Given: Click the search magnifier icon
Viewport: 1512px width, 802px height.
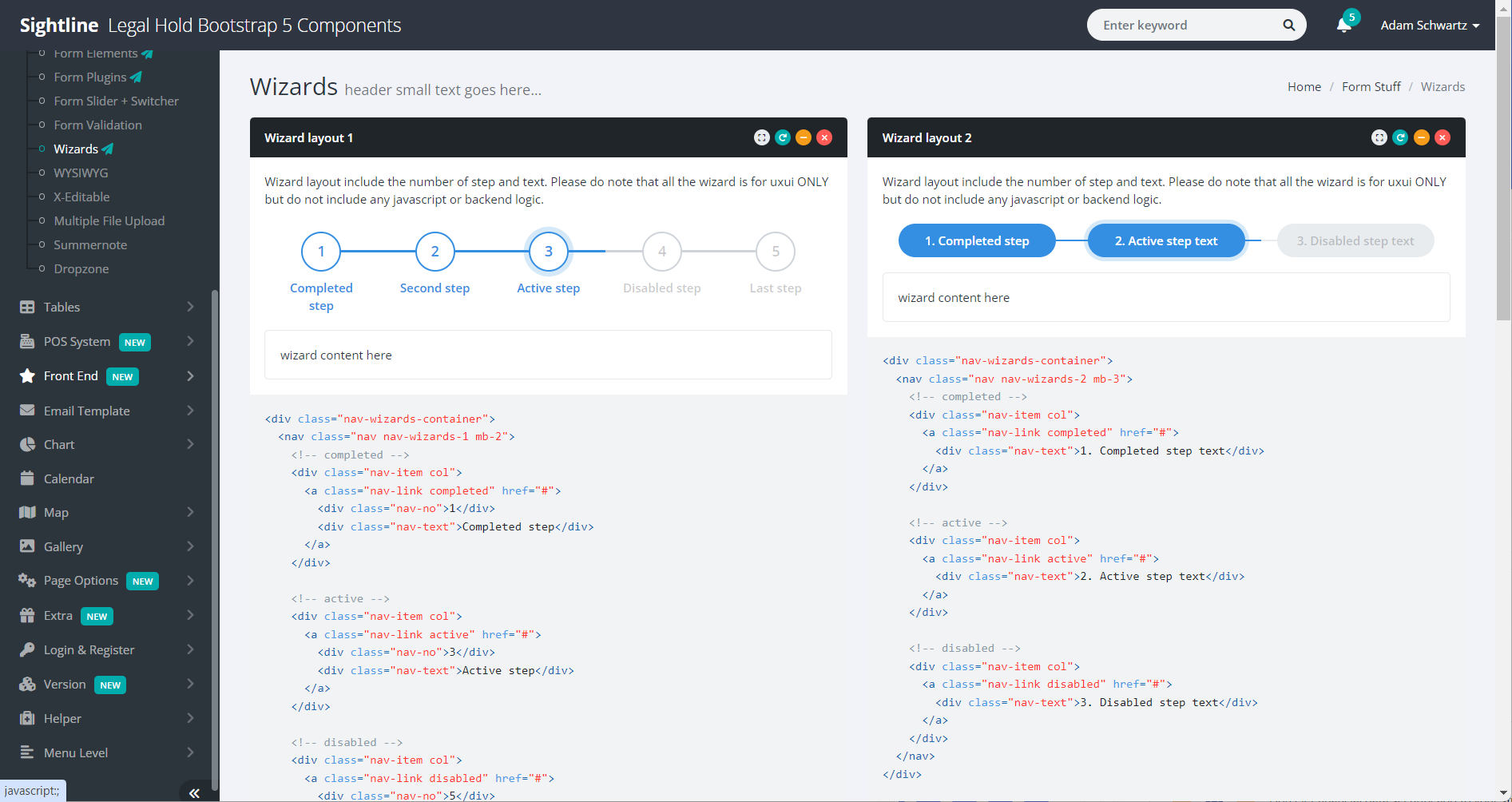Looking at the screenshot, I should tap(1288, 26).
